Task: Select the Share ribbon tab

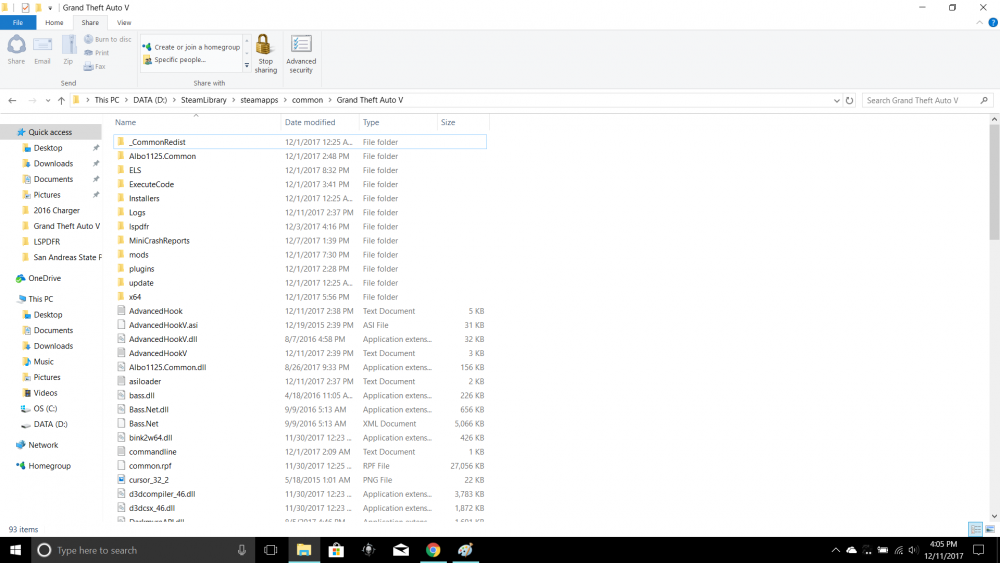Action: [90, 22]
